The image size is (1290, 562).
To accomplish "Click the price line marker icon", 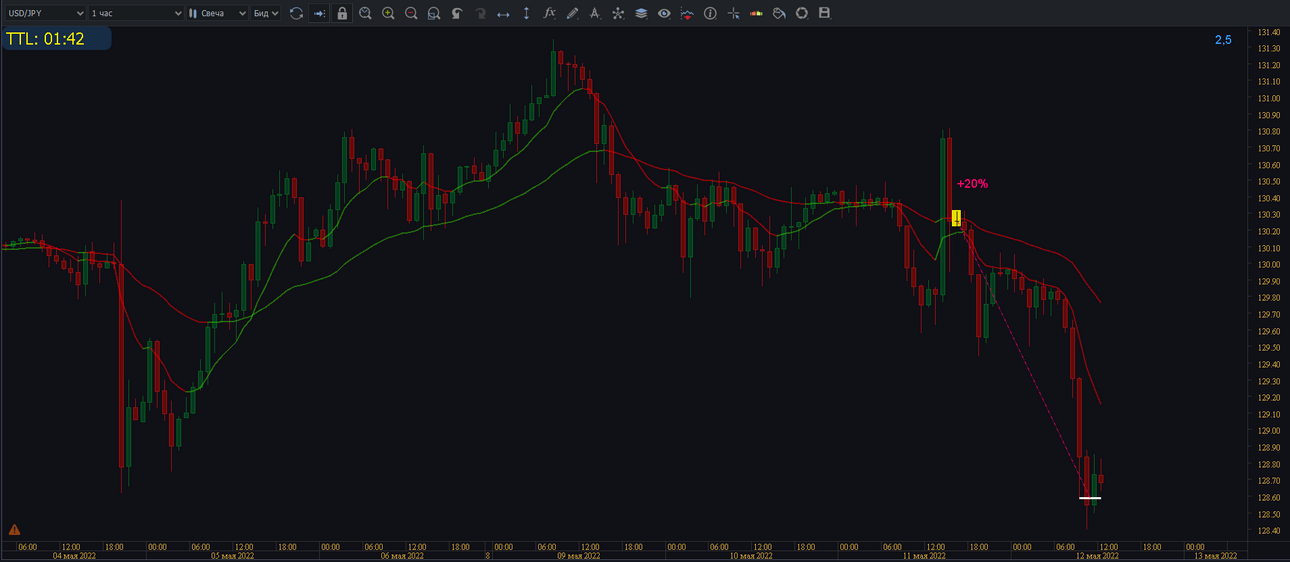I will 687,13.
